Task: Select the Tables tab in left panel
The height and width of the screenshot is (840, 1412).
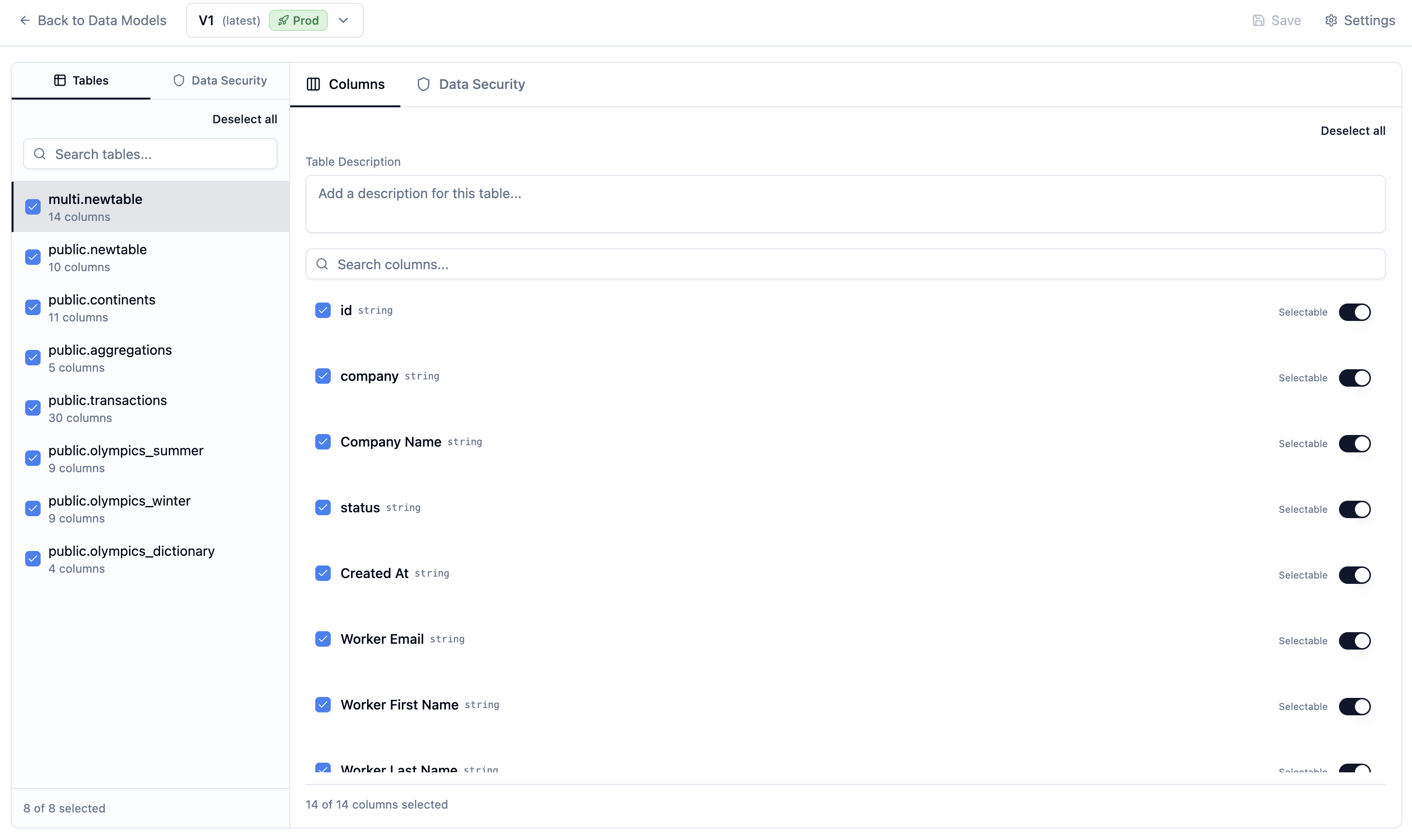Action: [81, 80]
